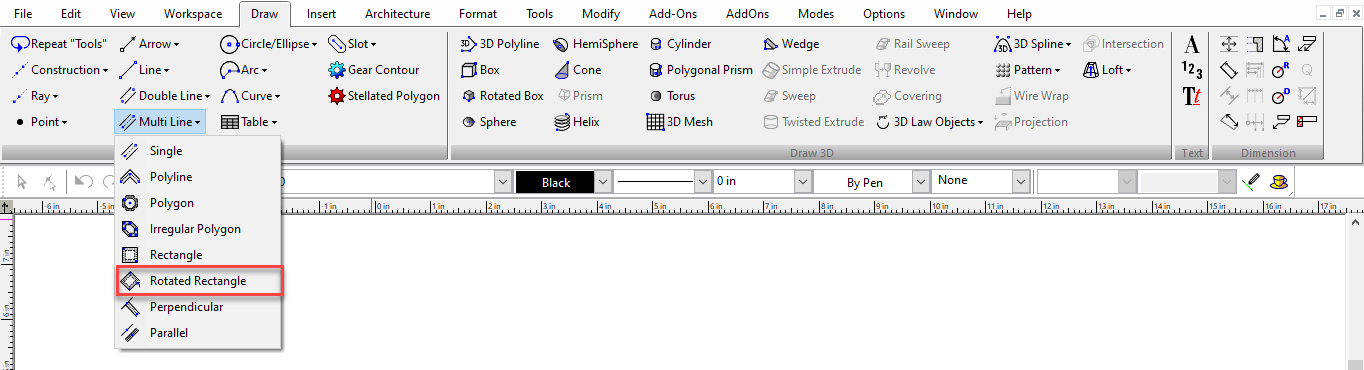Switch to the Modify menu tab
This screenshot has height=370, width=1364.
pos(600,14)
